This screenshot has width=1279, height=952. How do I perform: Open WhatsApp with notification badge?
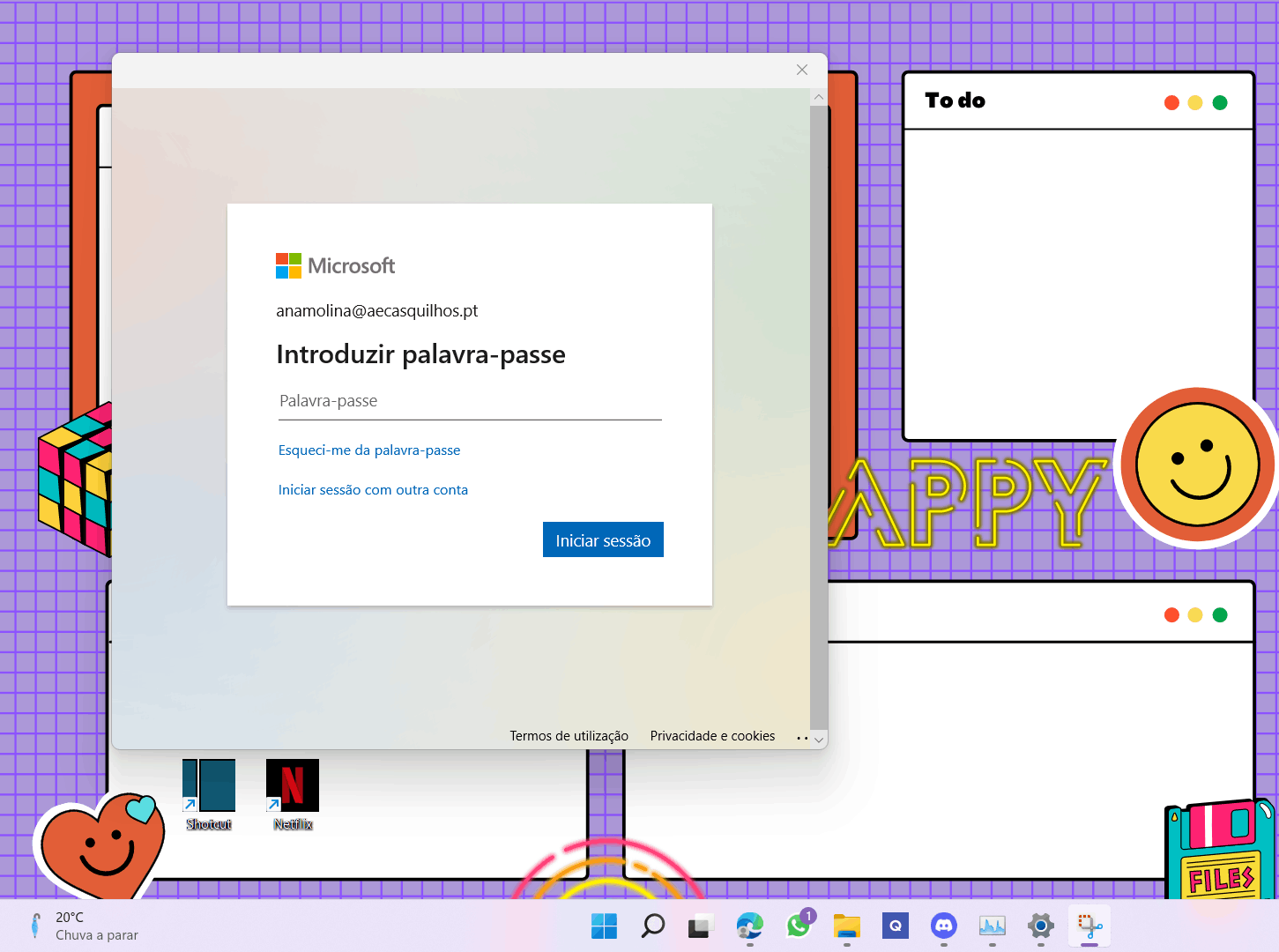pyautogui.click(x=799, y=926)
